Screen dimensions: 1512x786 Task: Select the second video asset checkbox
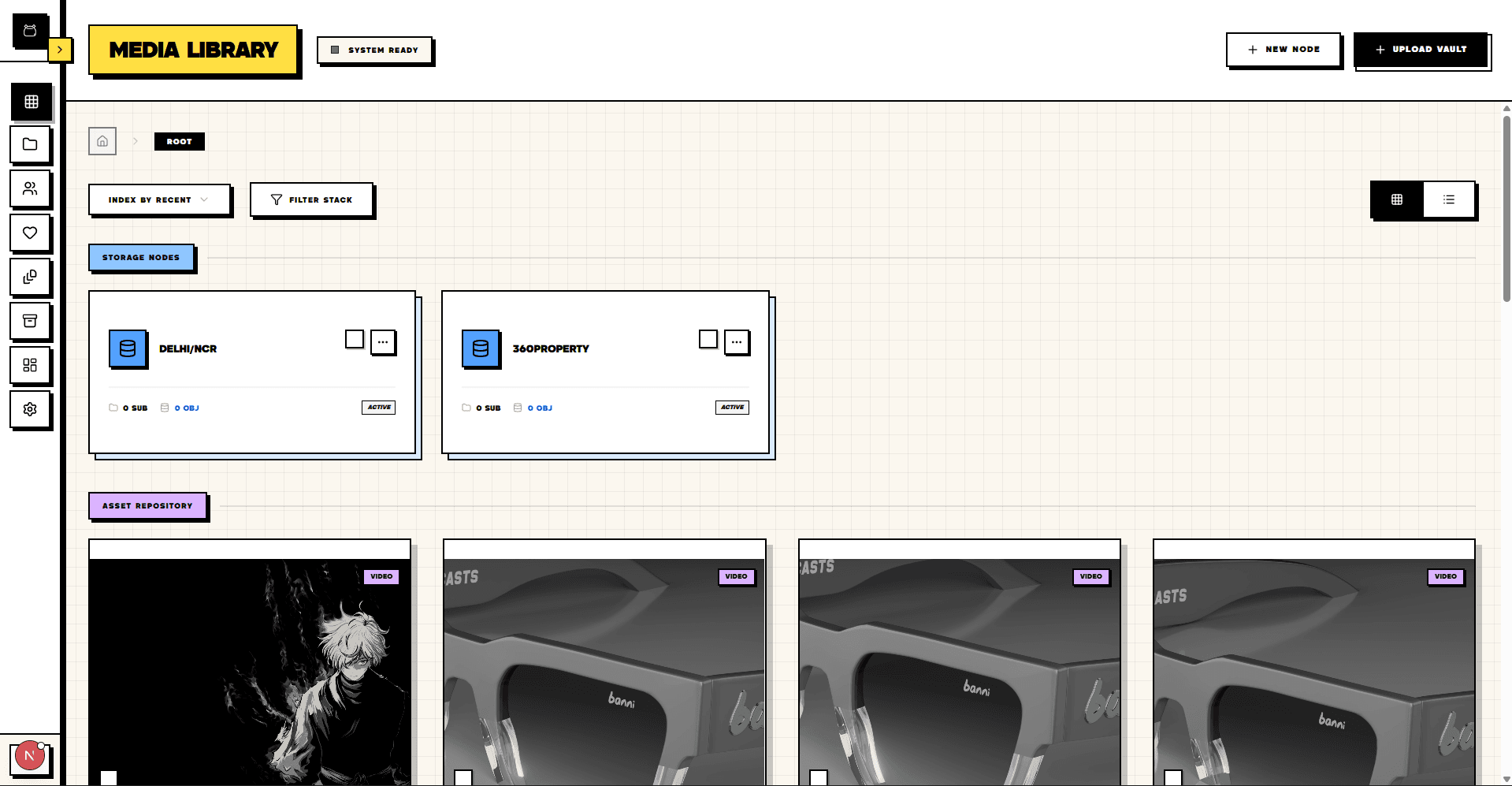(463, 778)
